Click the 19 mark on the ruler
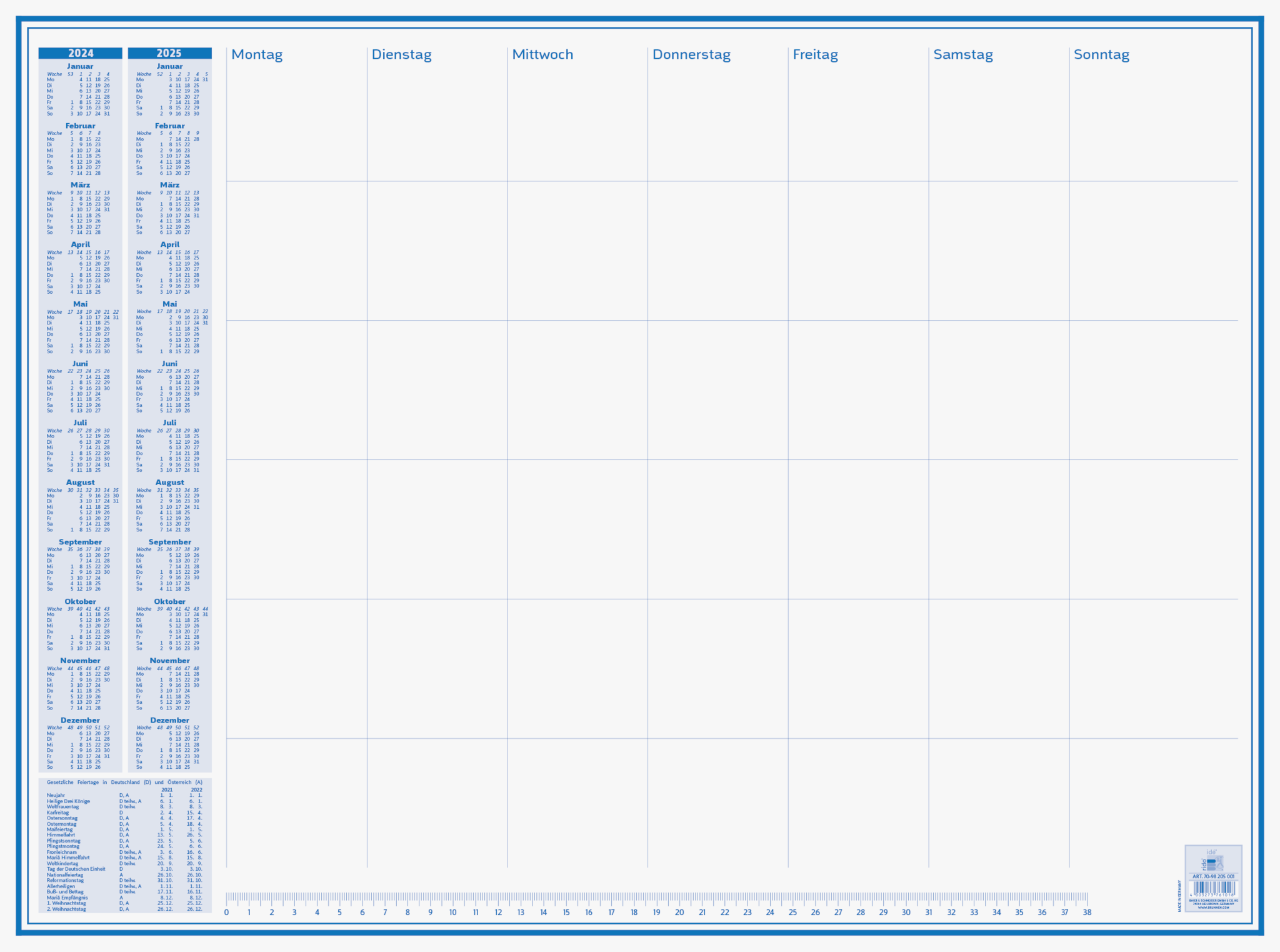1280x952 pixels. (x=656, y=912)
